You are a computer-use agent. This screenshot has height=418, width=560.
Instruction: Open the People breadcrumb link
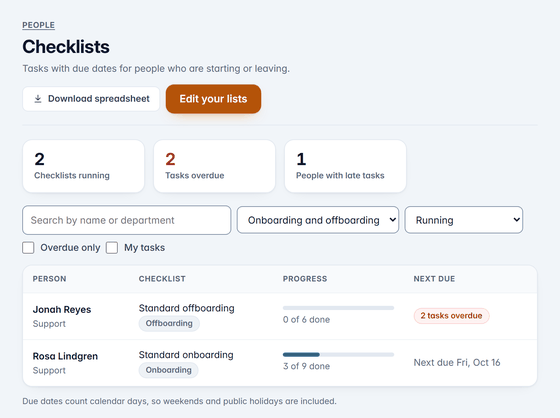39,25
